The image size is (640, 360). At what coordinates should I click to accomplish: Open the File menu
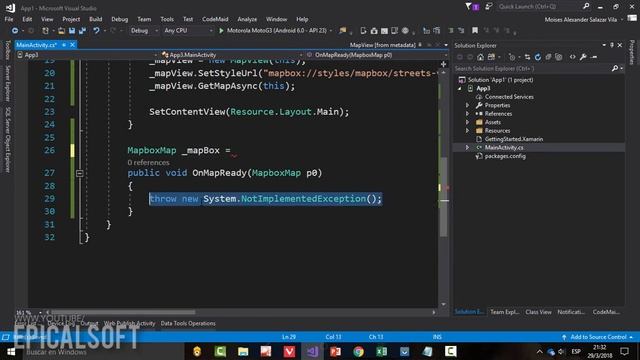click(x=9, y=19)
